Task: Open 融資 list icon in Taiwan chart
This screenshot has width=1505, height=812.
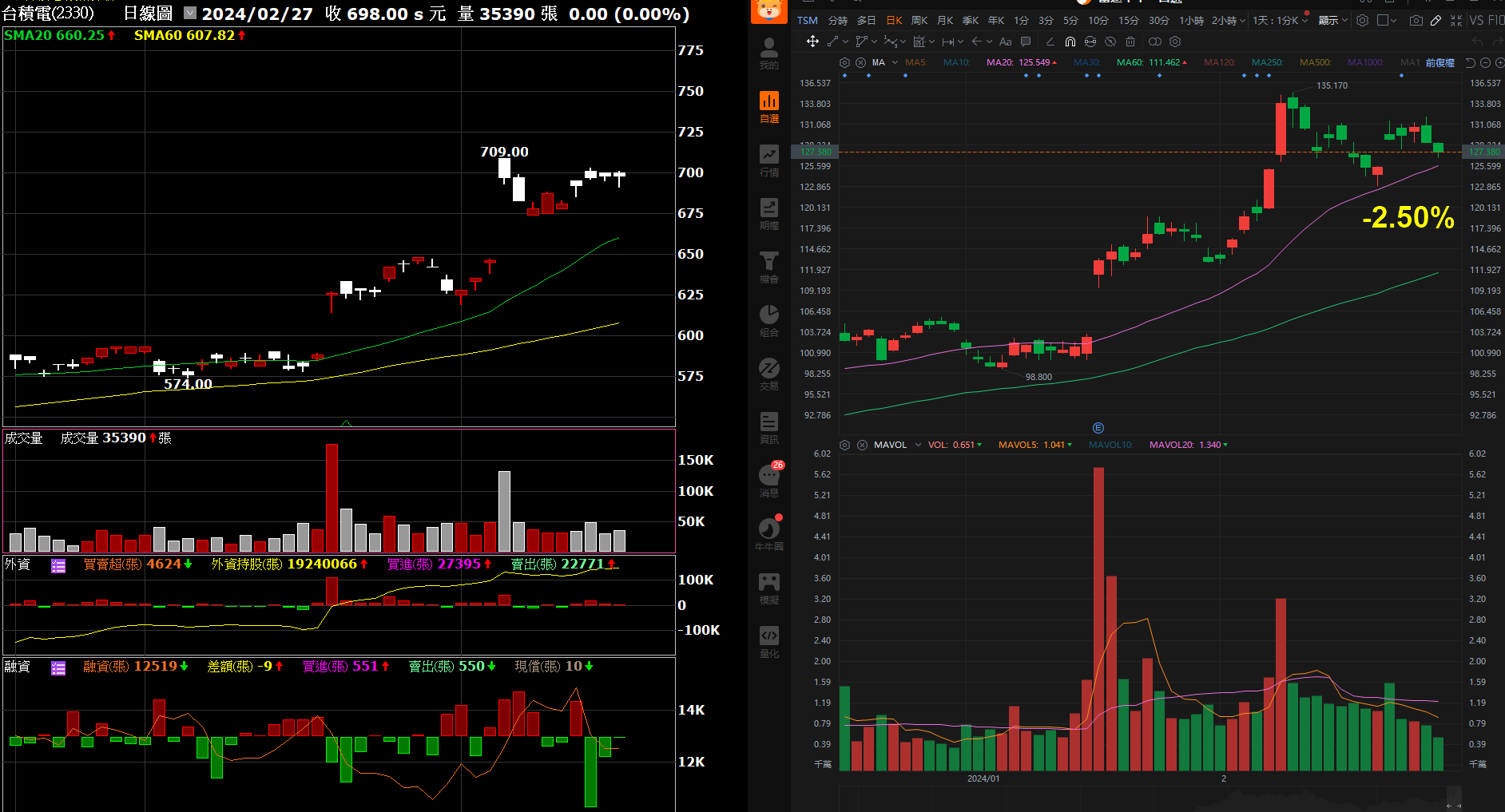Action: point(58,667)
